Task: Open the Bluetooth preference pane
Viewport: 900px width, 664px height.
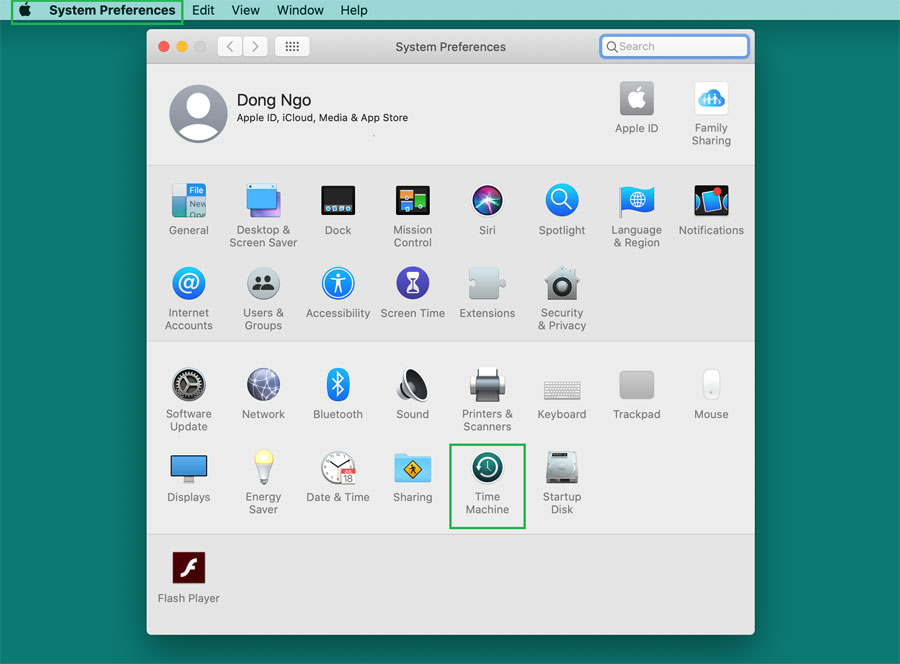Action: click(338, 386)
